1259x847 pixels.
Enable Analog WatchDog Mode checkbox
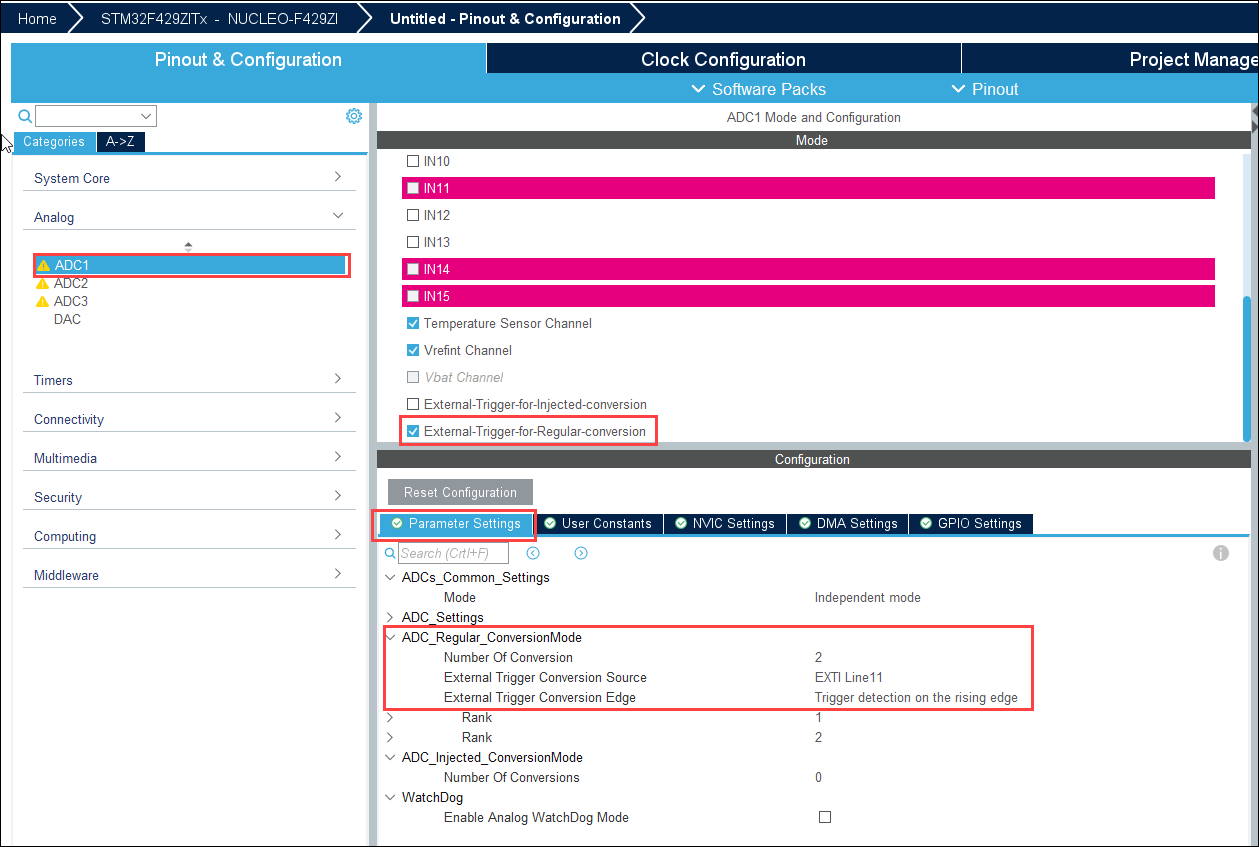(825, 817)
